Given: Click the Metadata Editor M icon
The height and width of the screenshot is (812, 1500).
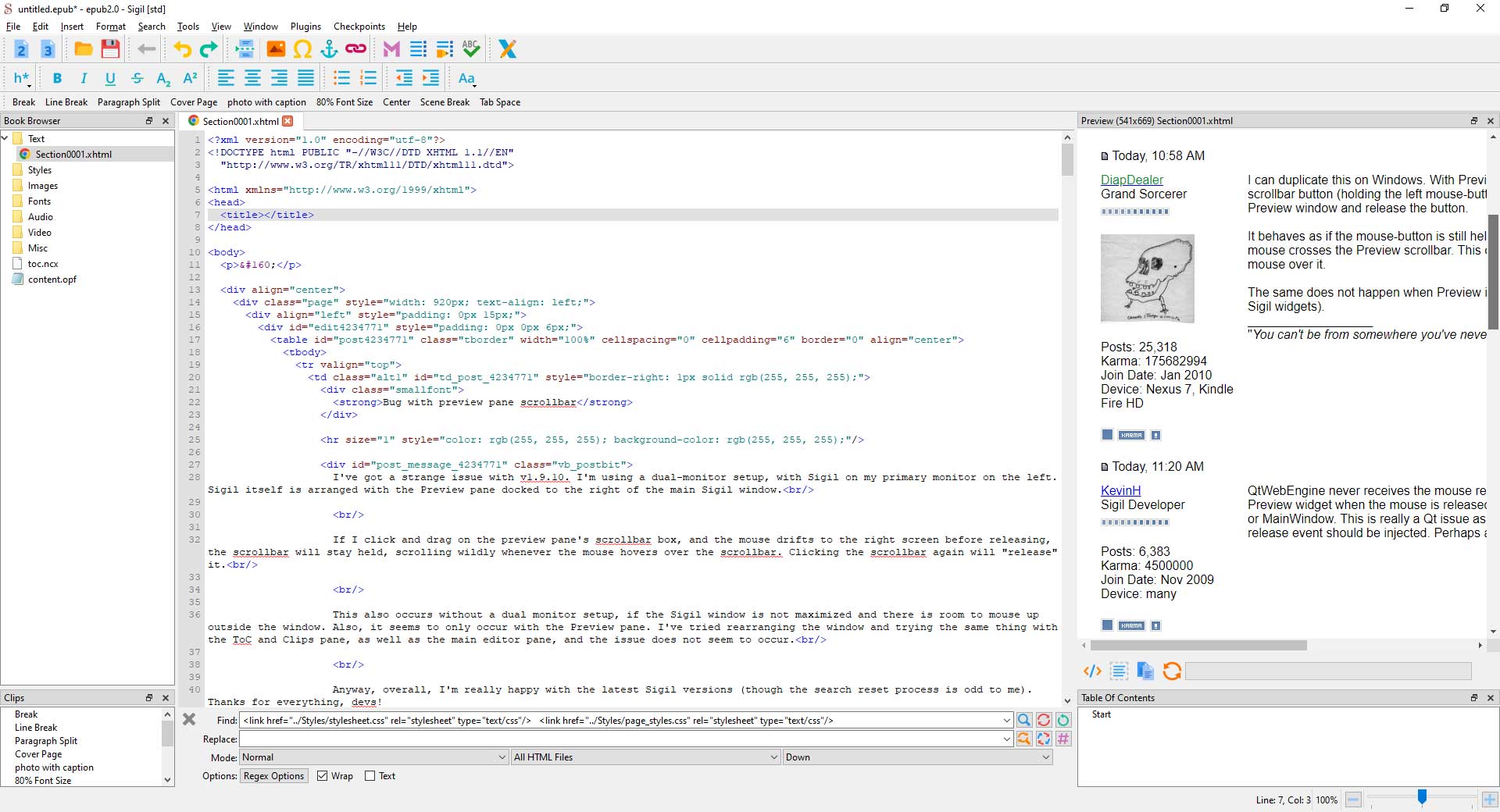Looking at the screenshot, I should point(391,49).
